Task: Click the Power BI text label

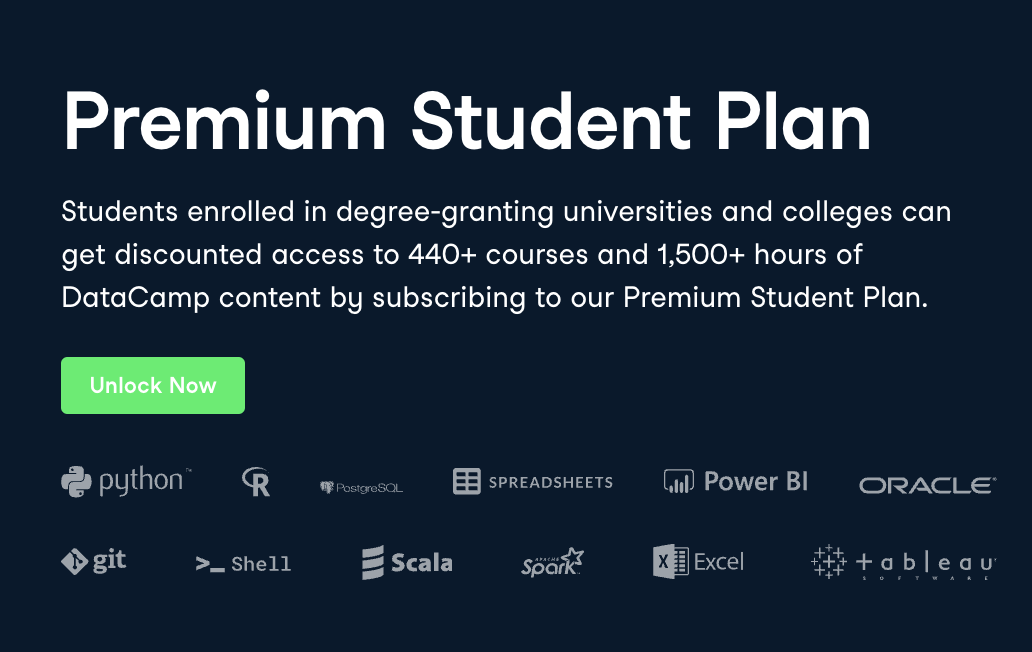Action: 756,481
